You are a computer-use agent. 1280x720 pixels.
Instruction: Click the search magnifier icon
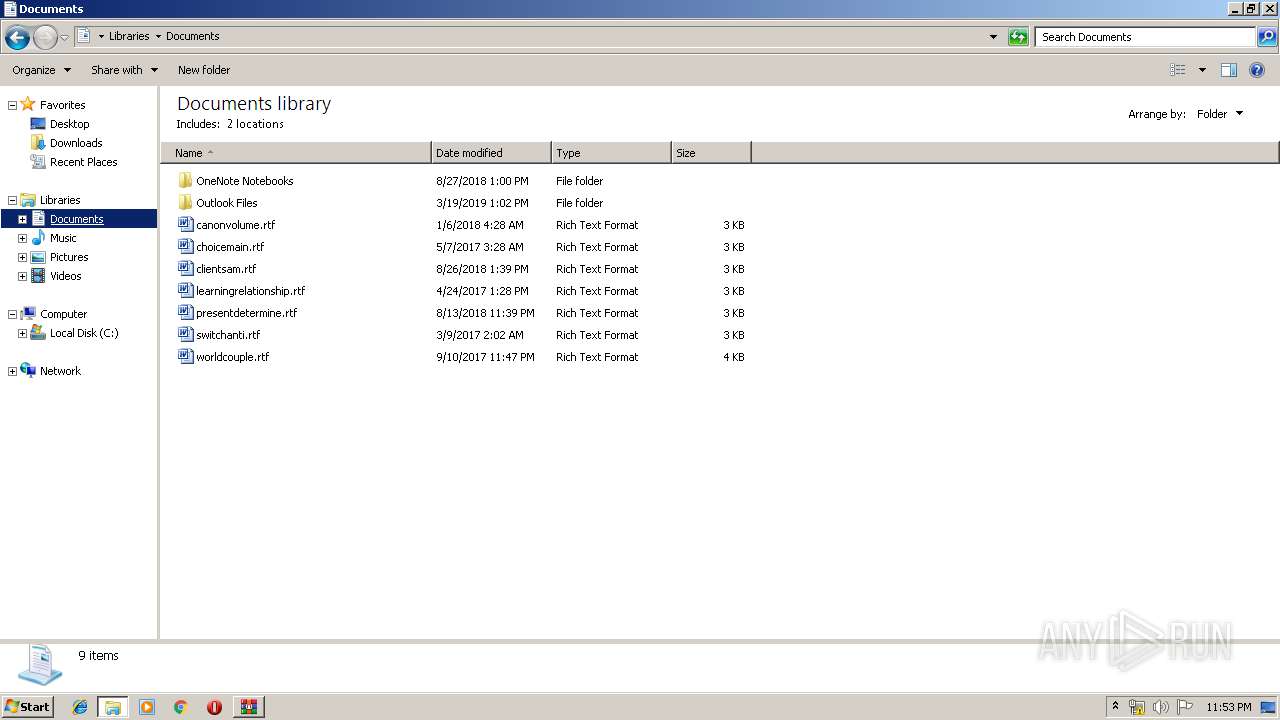pos(1267,37)
